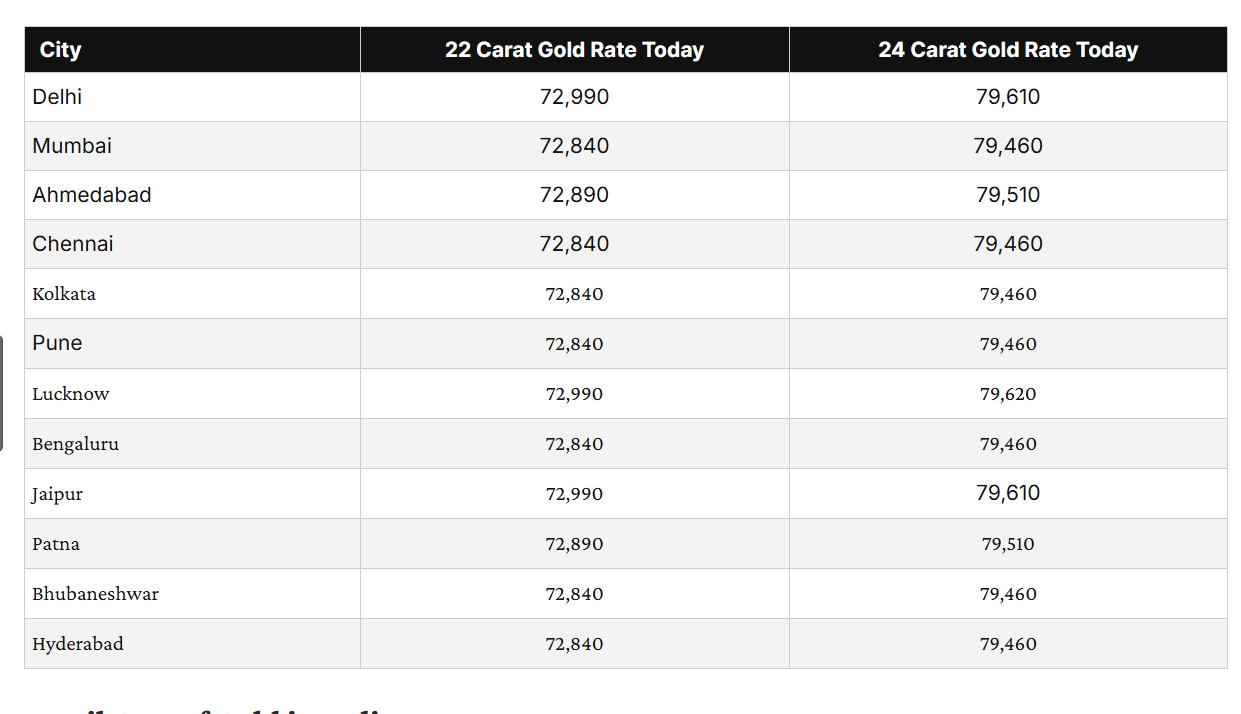Select Ahmedabad's 24 carat rate 79,510

pyautogui.click(x=1008, y=195)
